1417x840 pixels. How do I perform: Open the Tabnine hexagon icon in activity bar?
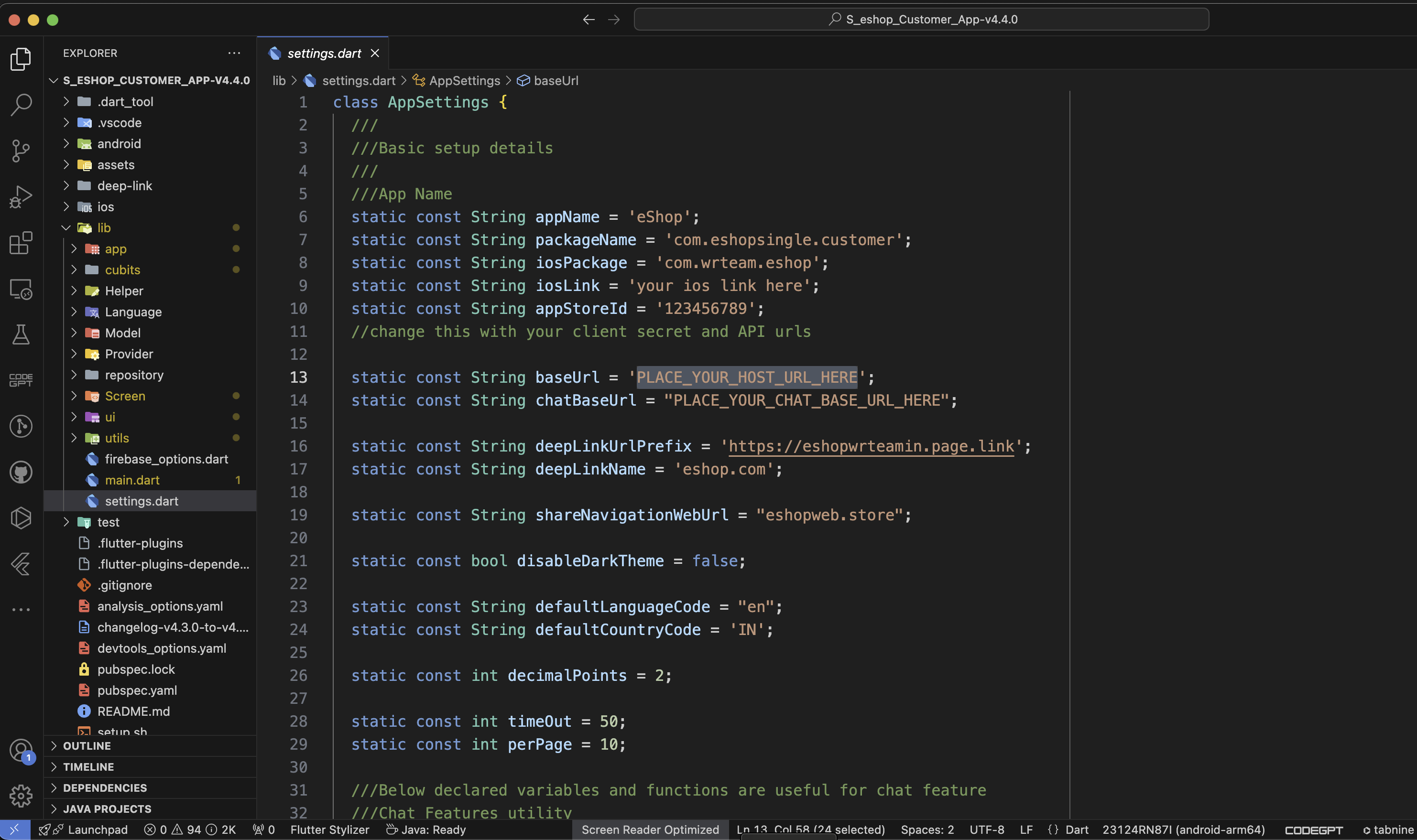[21, 518]
